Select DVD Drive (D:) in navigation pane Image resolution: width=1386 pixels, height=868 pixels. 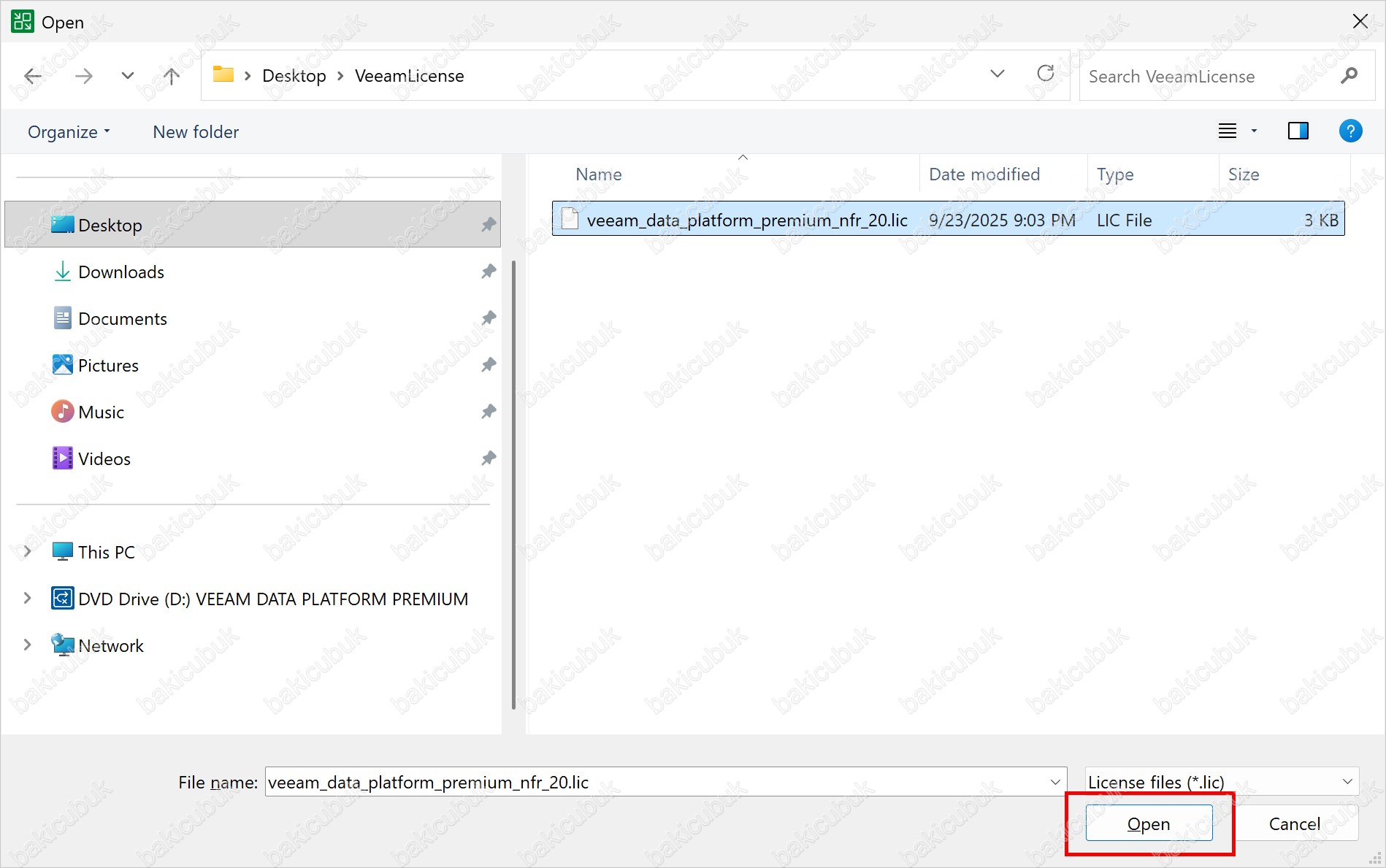coord(272,599)
